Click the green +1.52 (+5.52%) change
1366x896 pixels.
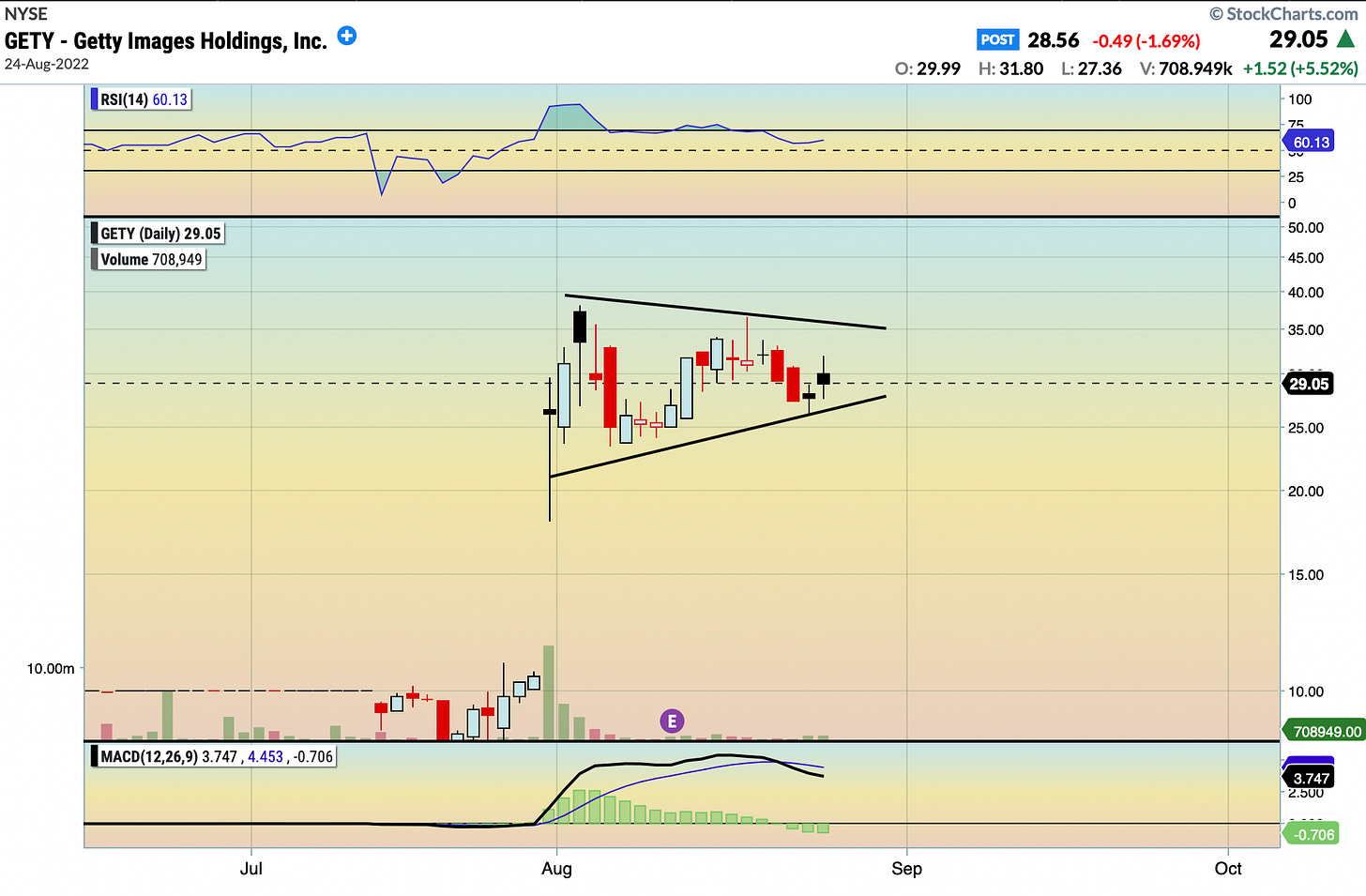1300,68
